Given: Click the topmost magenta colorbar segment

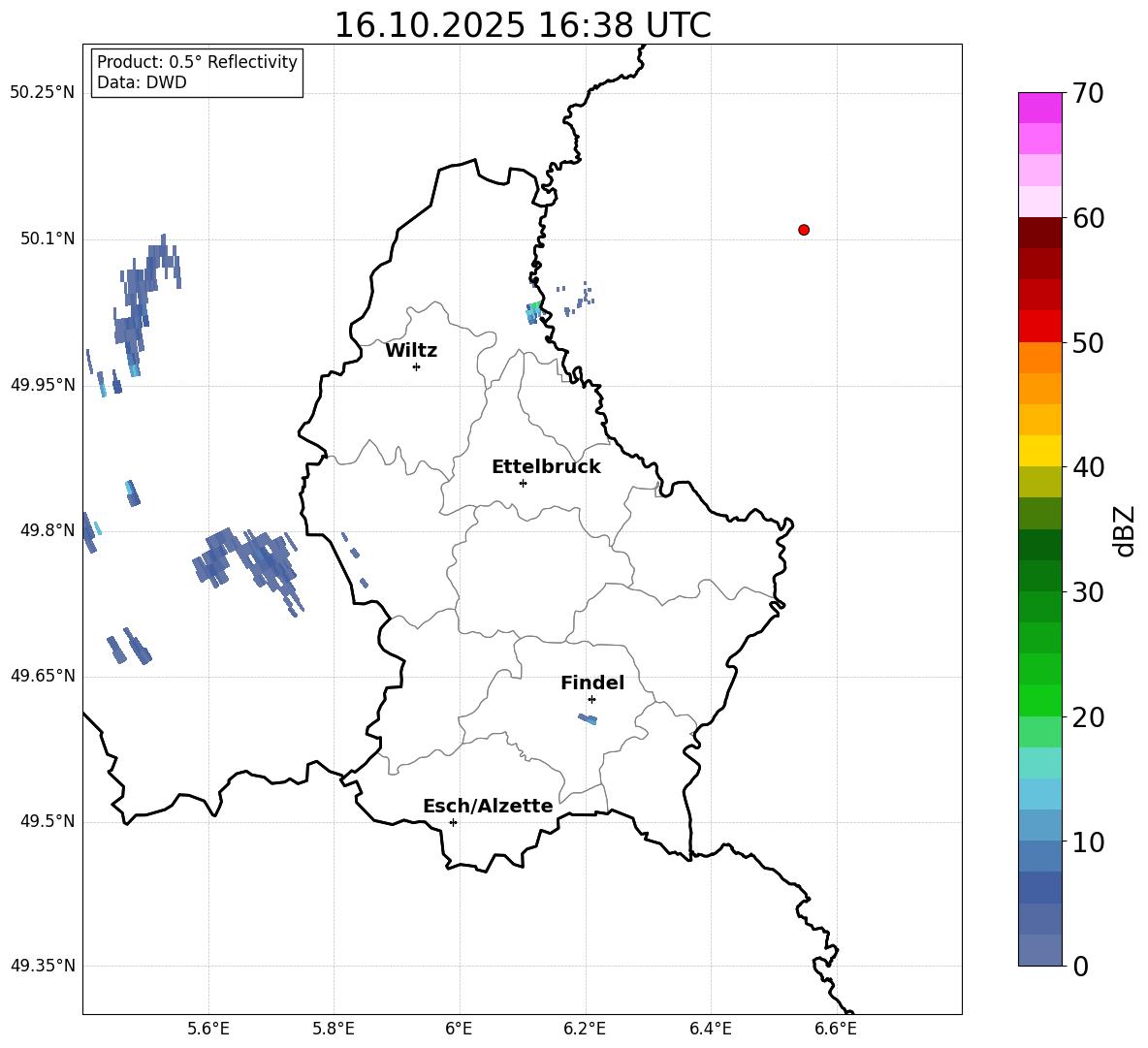Looking at the screenshot, I should (x=1039, y=108).
